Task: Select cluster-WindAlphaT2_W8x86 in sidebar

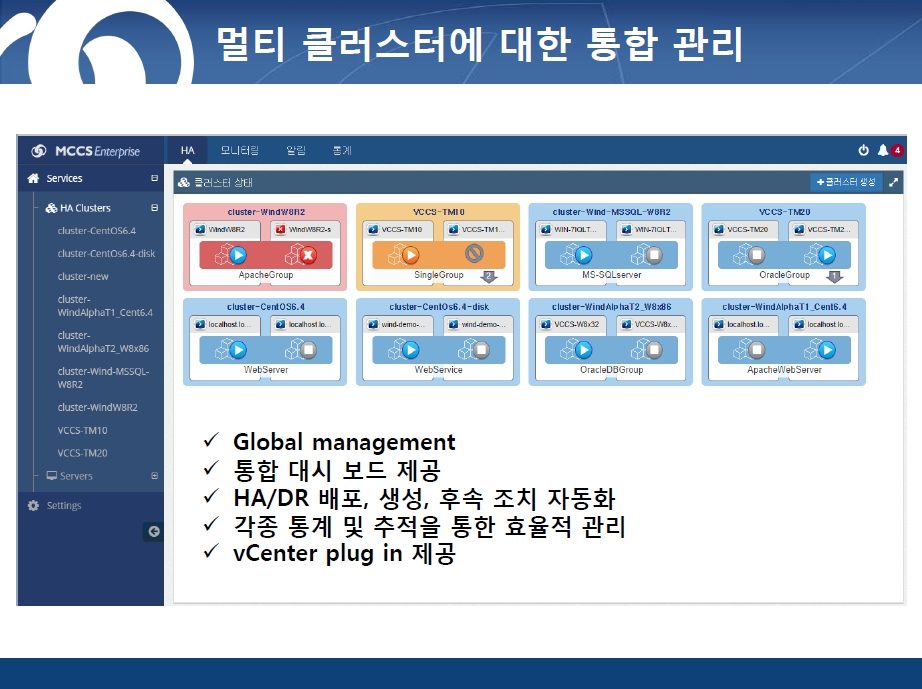Action: [x=103, y=342]
